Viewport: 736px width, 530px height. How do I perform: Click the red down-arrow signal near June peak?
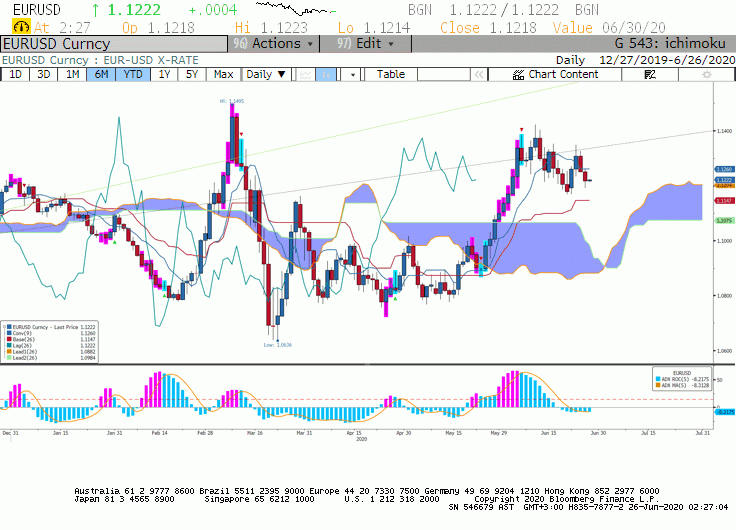521,130
